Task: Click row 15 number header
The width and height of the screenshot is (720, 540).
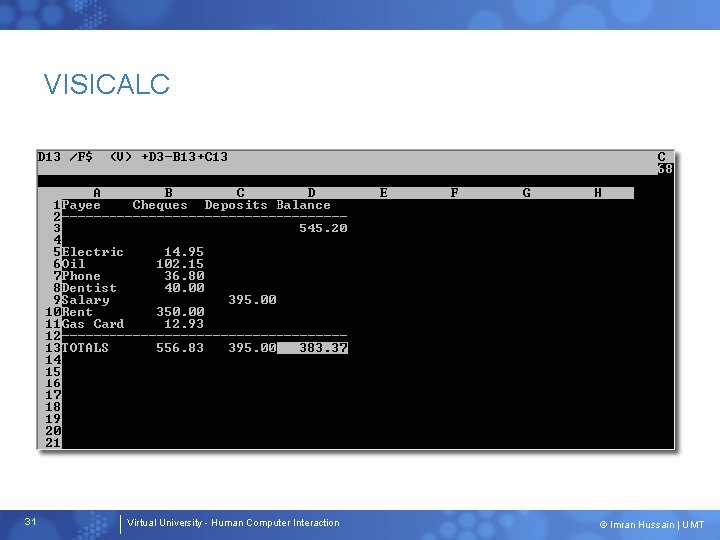Action: [x=53, y=372]
